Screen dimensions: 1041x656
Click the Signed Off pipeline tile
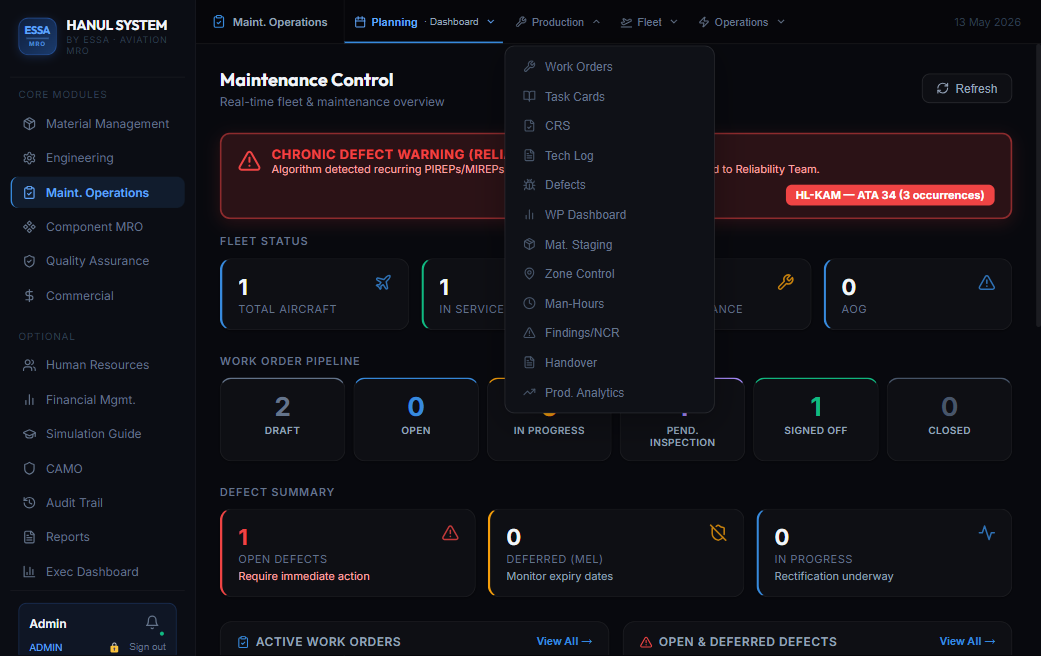pos(815,419)
